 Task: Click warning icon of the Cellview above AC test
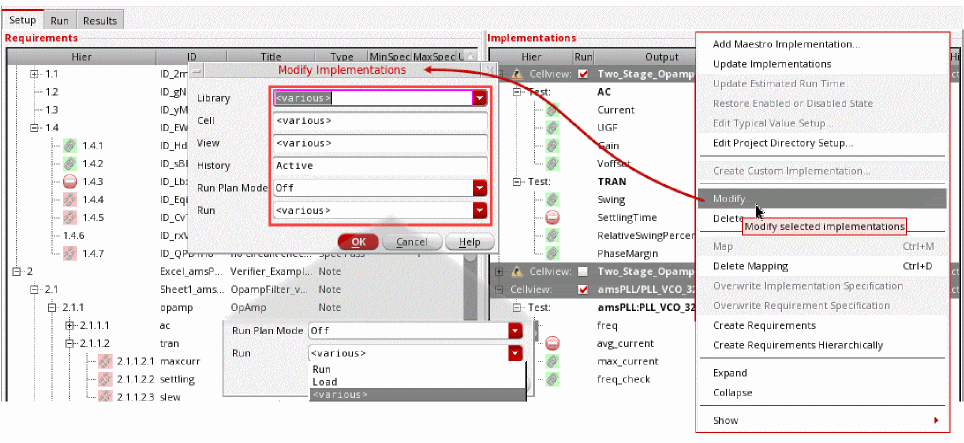[x=516, y=74]
